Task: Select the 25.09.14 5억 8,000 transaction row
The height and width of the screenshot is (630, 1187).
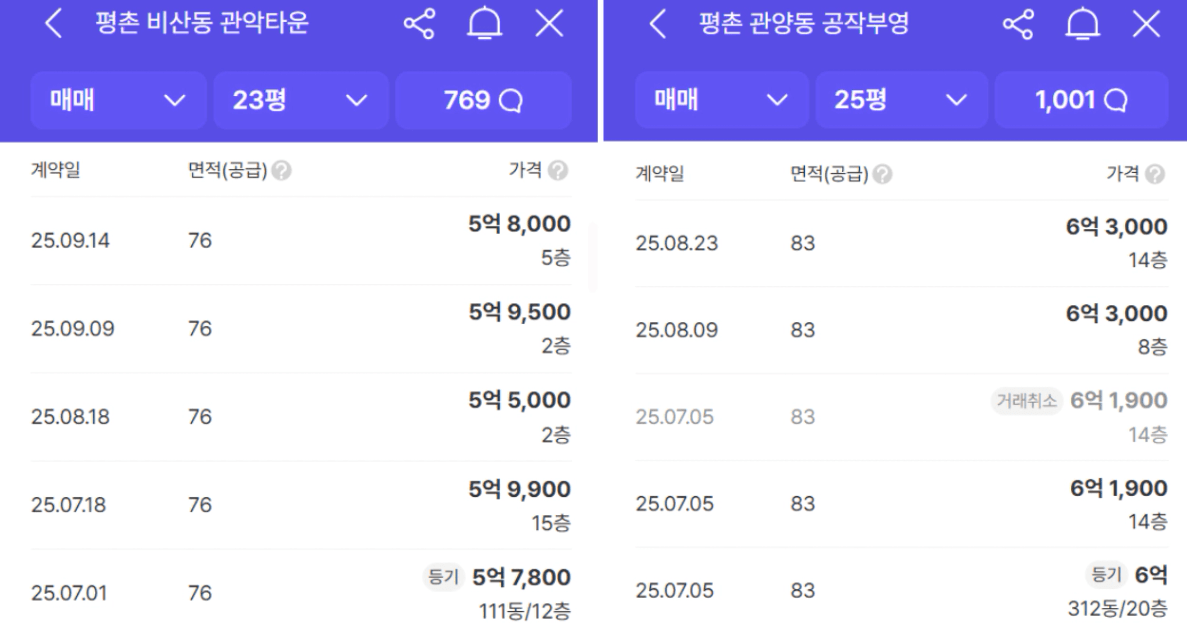Action: (x=300, y=241)
